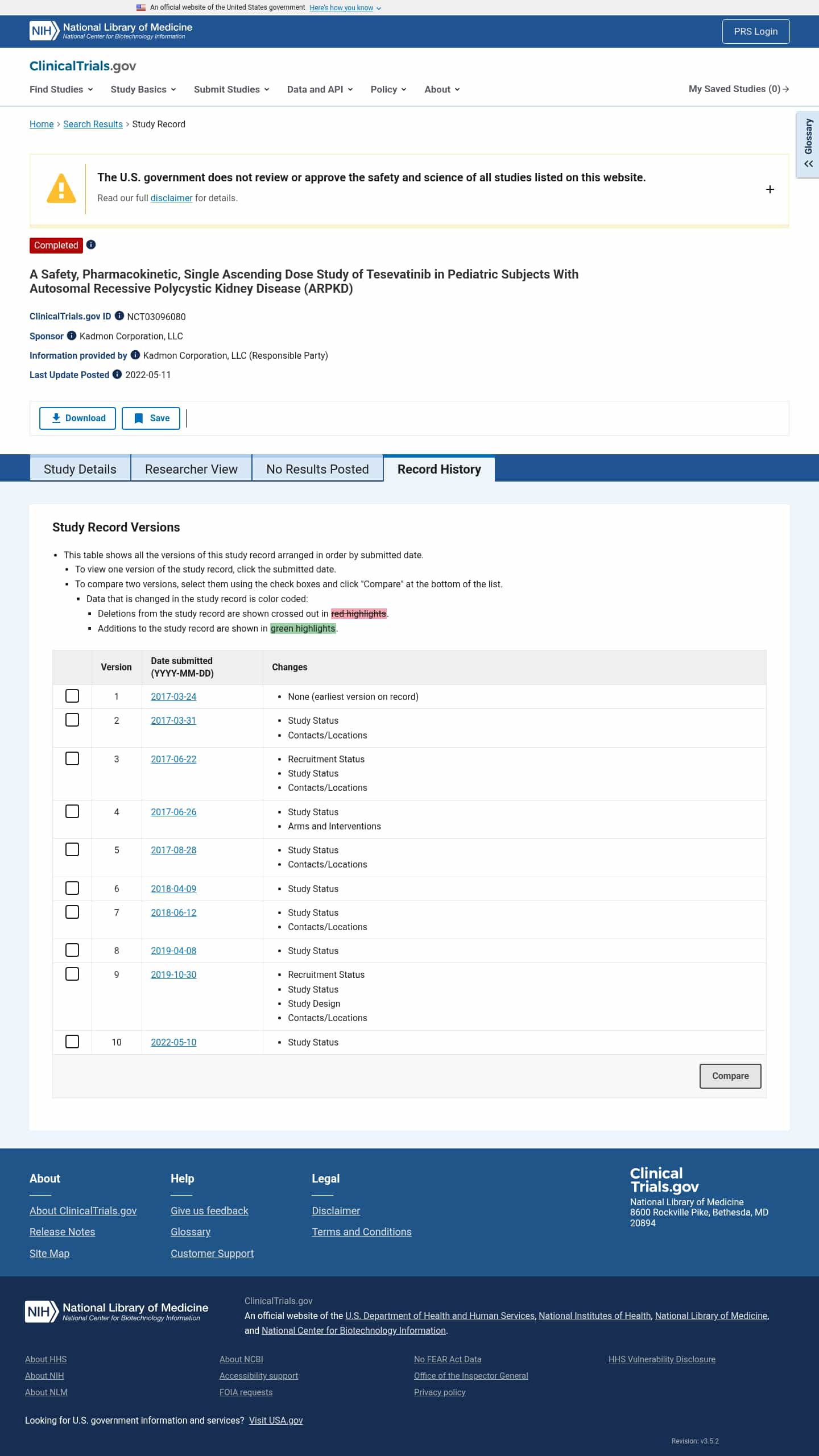Click the info icon beside Sponsor
Screen dimensions: 819x1456
coord(72,335)
